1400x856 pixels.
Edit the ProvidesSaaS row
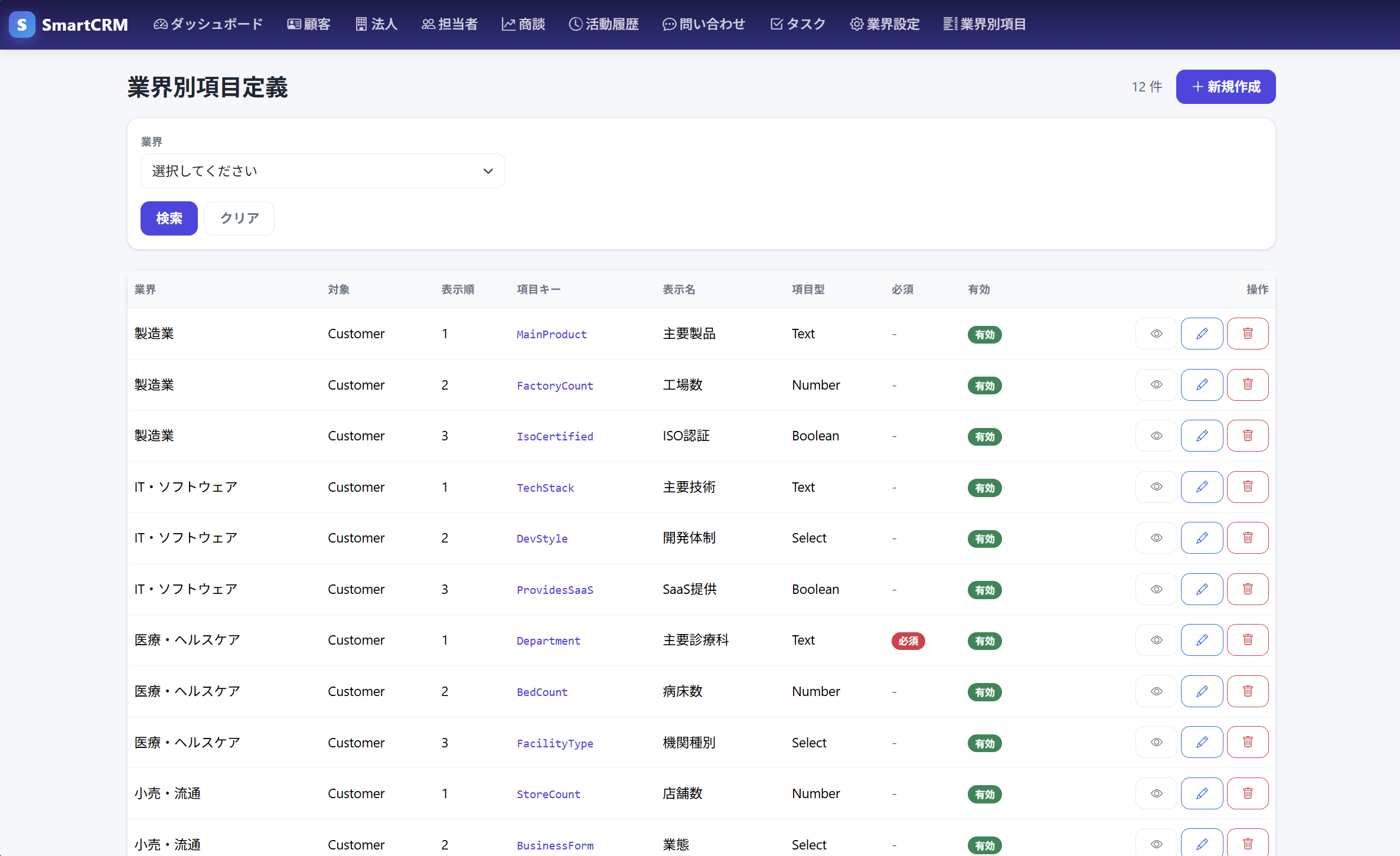pyautogui.click(x=1202, y=589)
